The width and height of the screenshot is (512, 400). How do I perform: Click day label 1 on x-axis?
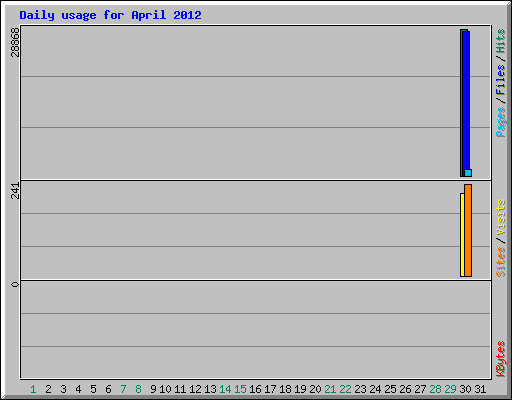(33, 389)
